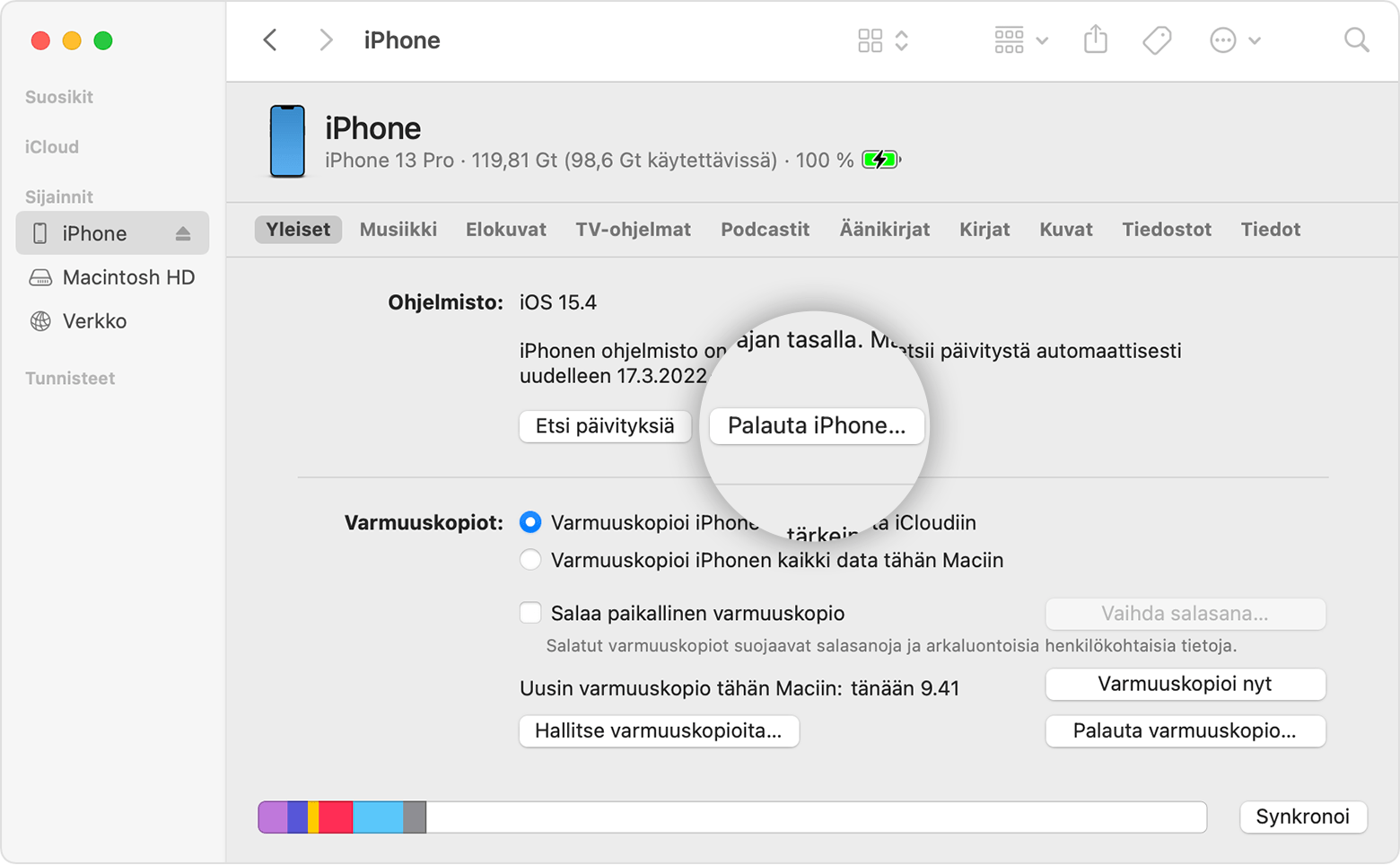Select iCloud backup radio button
The width and height of the screenshot is (1400, 865).
click(530, 522)
